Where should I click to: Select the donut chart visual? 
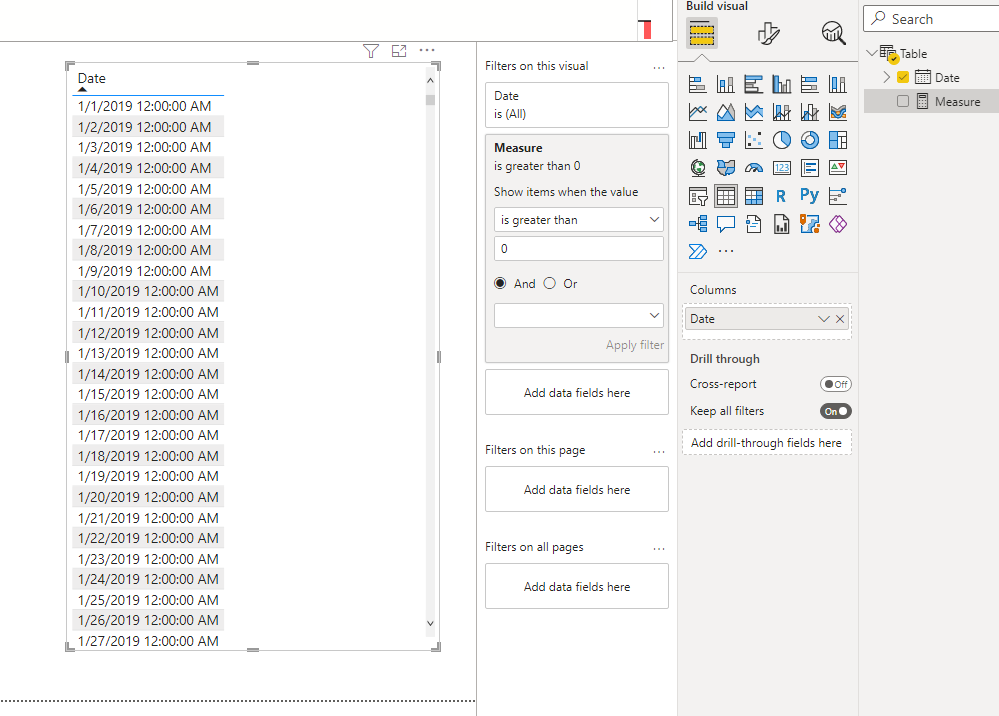[x=810, y=140]
